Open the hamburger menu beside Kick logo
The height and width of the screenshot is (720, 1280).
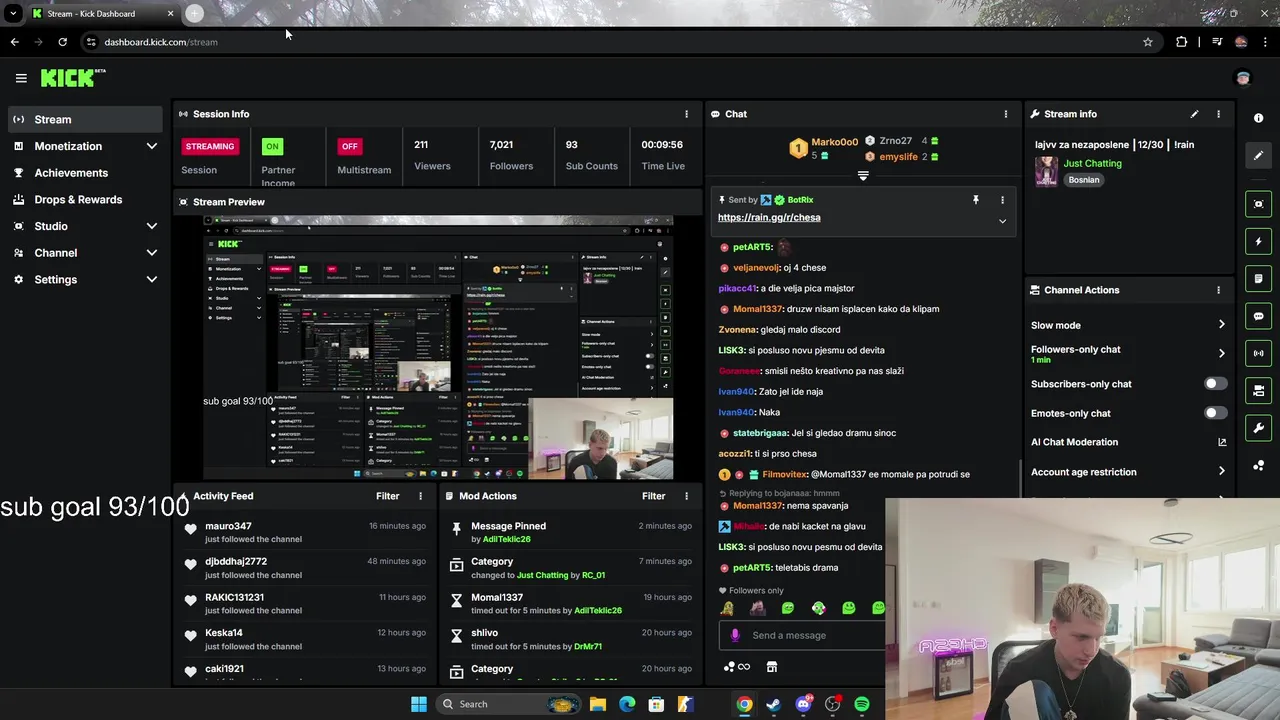[x=21, y=78]
